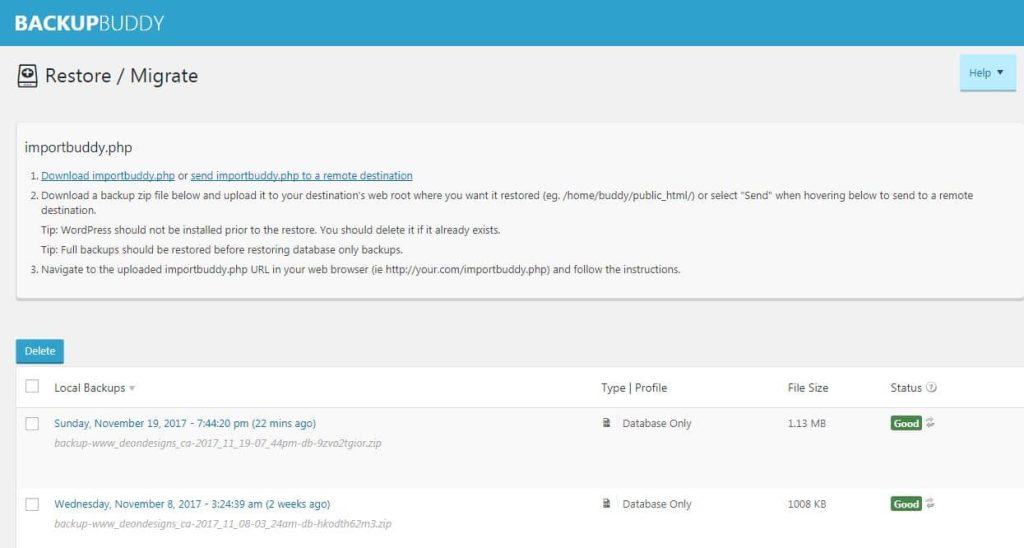This screenshot has width=1024, height=548.
Task: Click database file icon for November 19 backup
Action: pyautogui.click(x=607, y=423)
